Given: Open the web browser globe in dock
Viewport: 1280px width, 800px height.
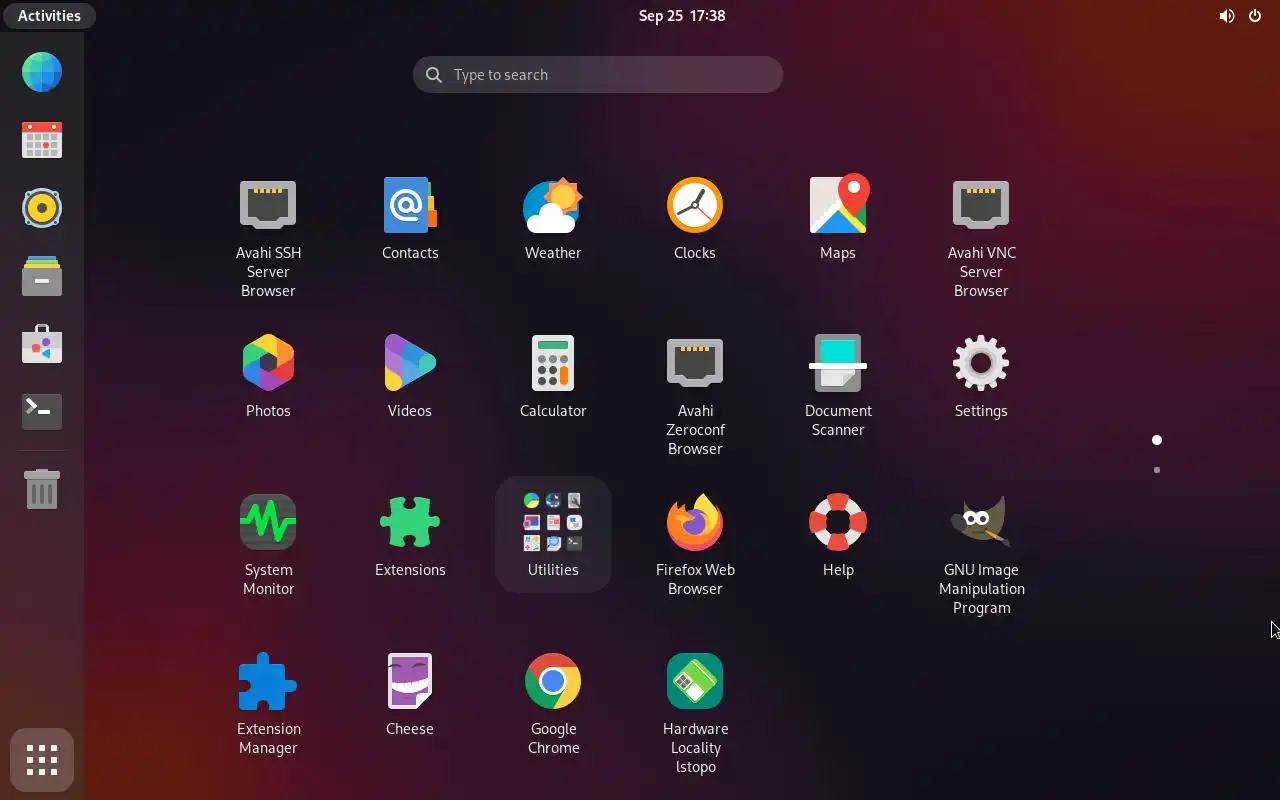Looking at the screenshot, I should point(42,72).
